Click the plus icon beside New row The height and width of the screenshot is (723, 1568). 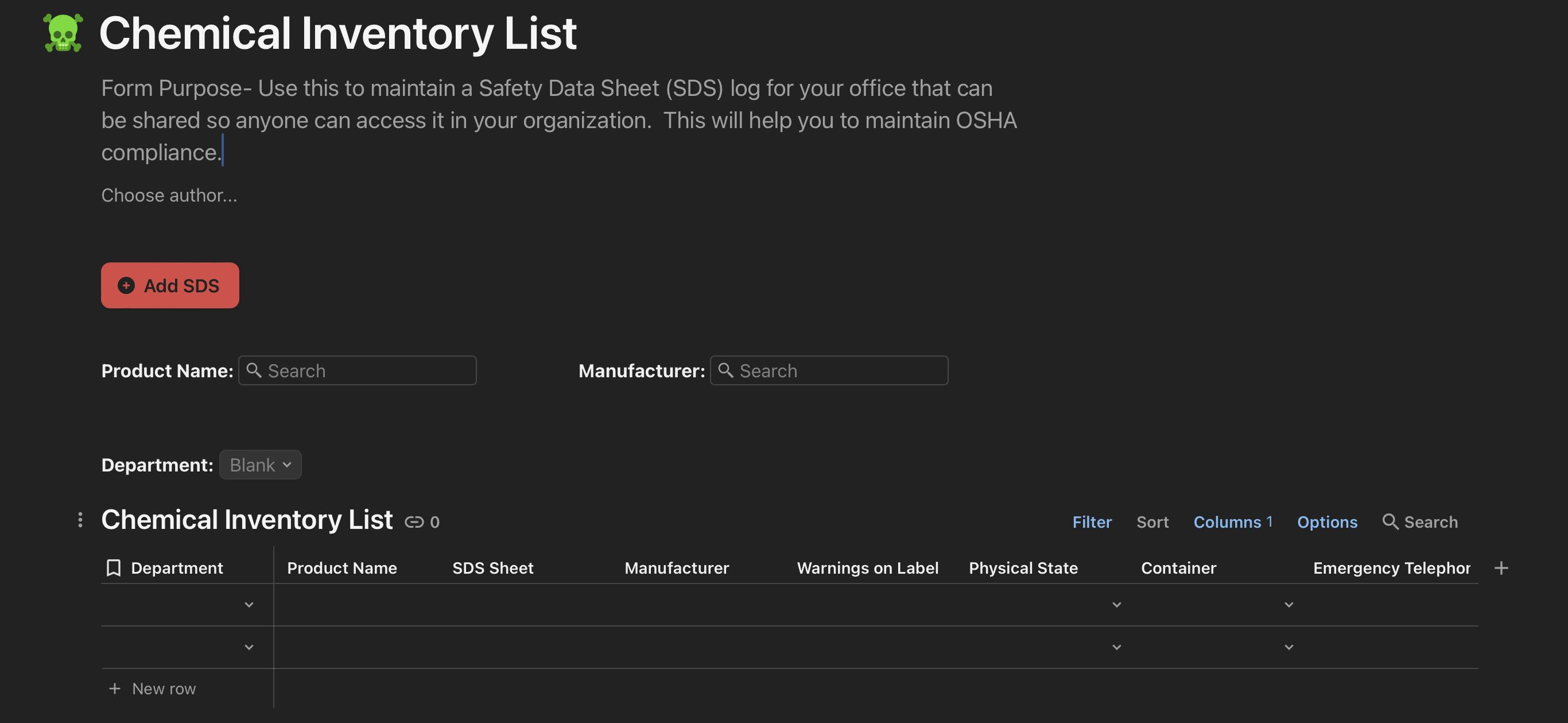click(114, 689)
